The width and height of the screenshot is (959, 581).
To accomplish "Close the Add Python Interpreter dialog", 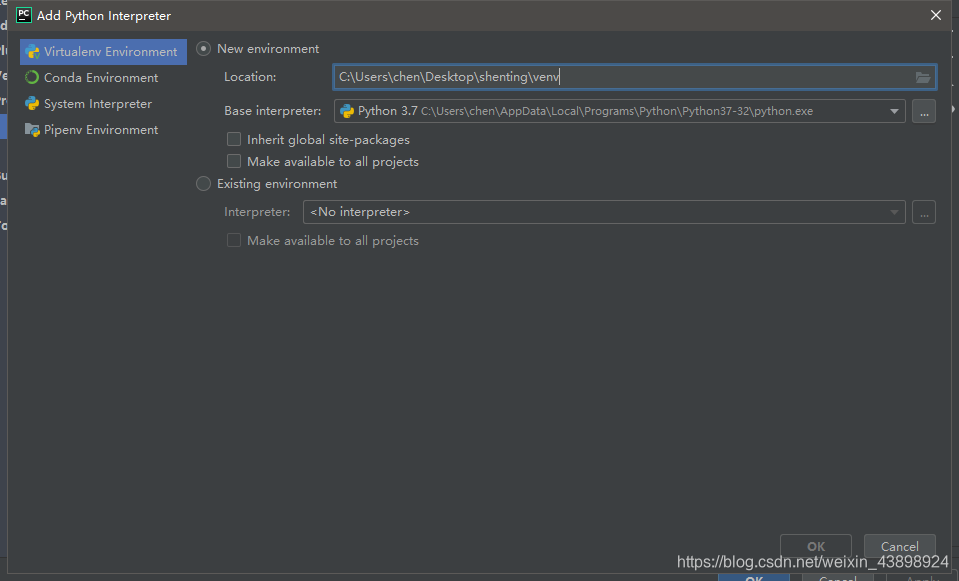I will tap(936, 15).
